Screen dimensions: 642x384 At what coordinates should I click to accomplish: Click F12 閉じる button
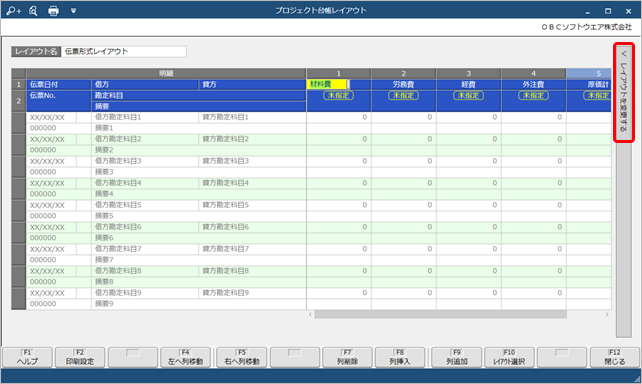[x=615, y=357]
